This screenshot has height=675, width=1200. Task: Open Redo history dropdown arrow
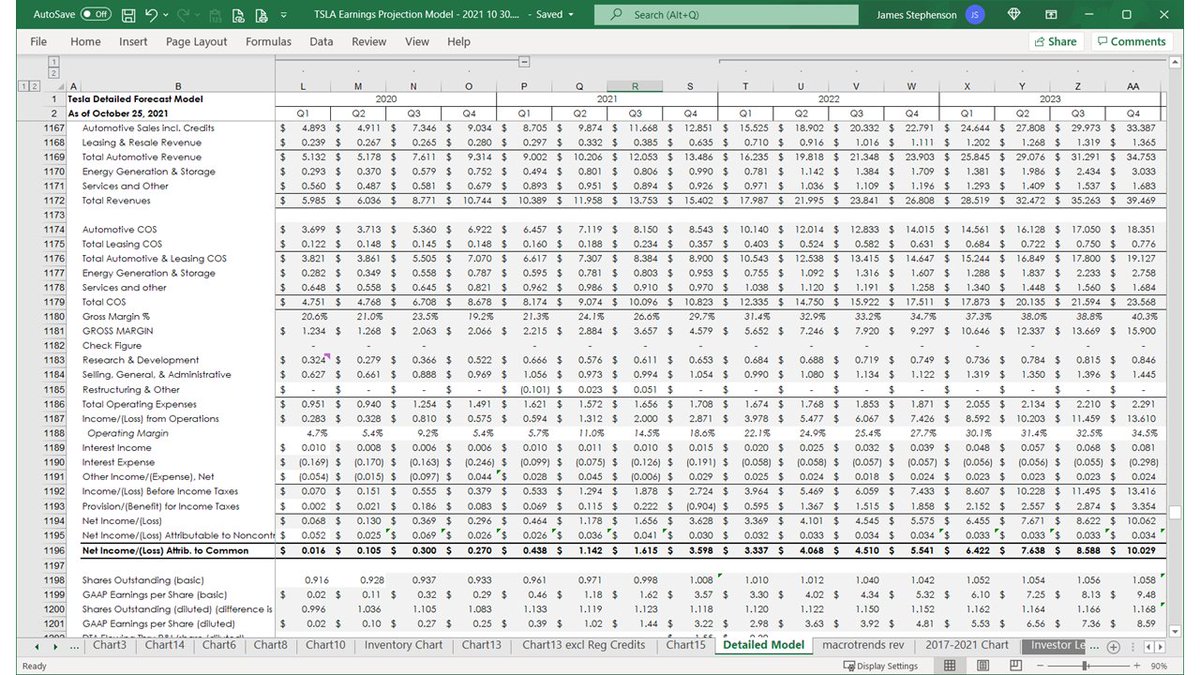[199, 15]
